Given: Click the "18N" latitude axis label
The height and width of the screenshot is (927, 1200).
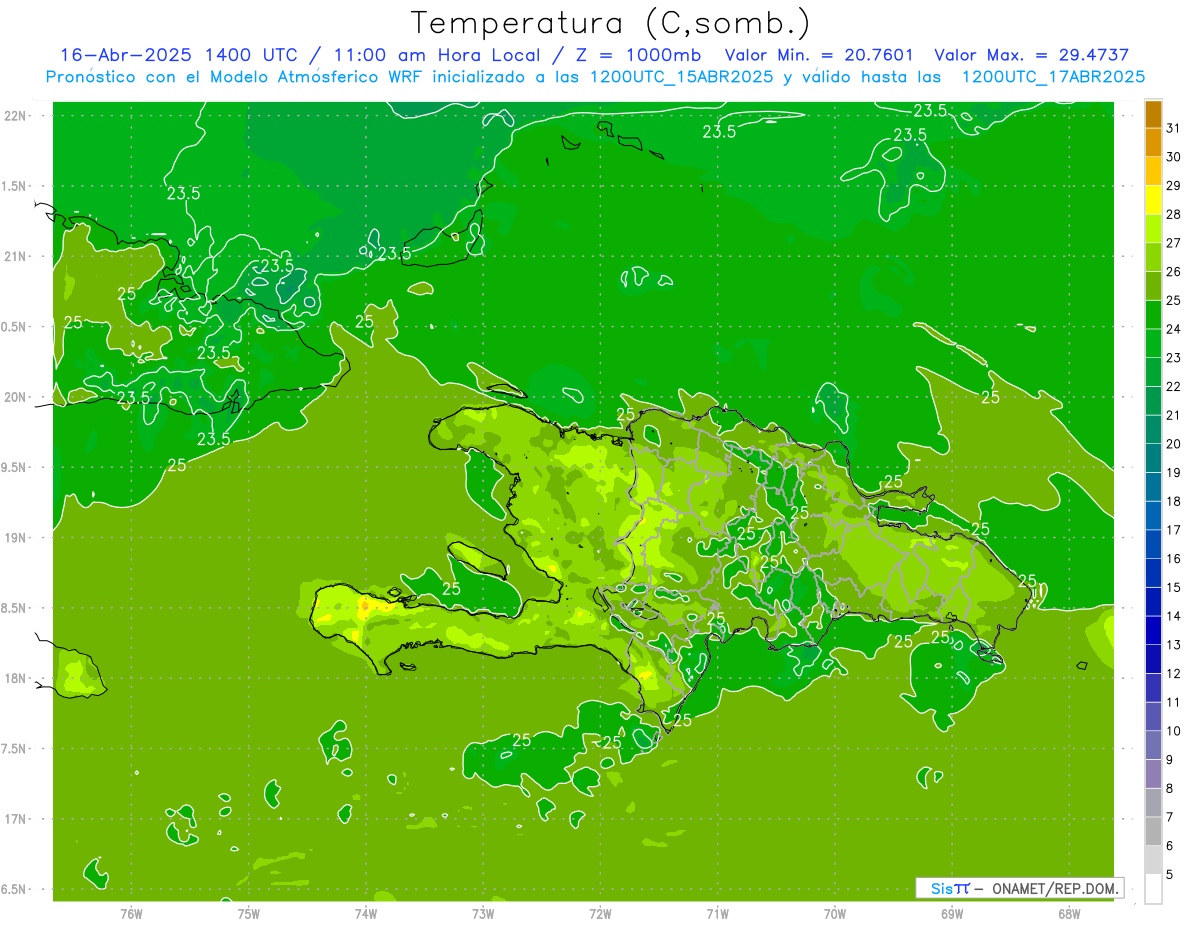Looking at the screenshot, I should pos(14,678).
